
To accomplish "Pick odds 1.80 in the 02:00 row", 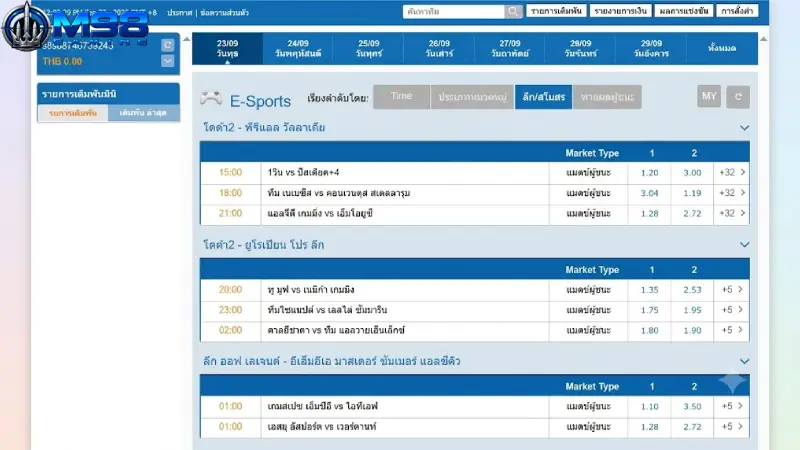I will (649, 330).
